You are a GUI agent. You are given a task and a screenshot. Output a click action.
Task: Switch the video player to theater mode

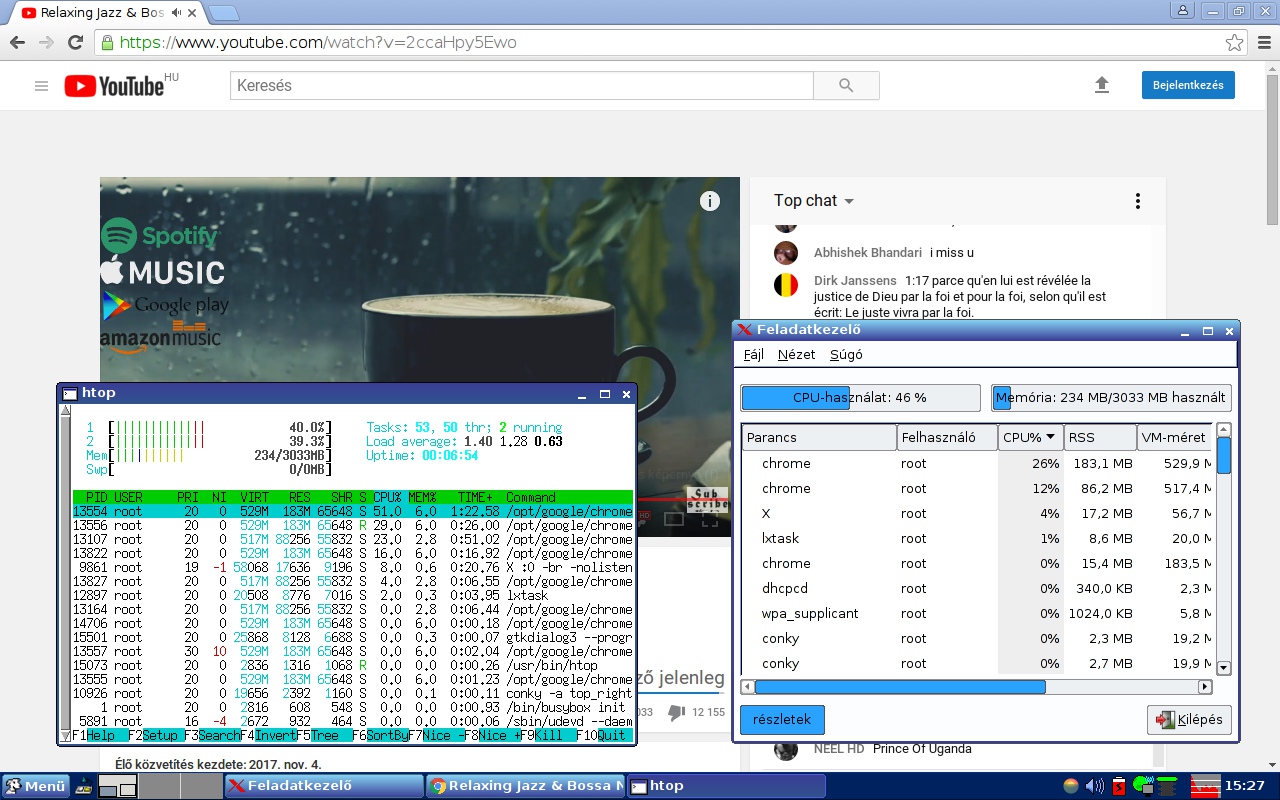(674, 519)
